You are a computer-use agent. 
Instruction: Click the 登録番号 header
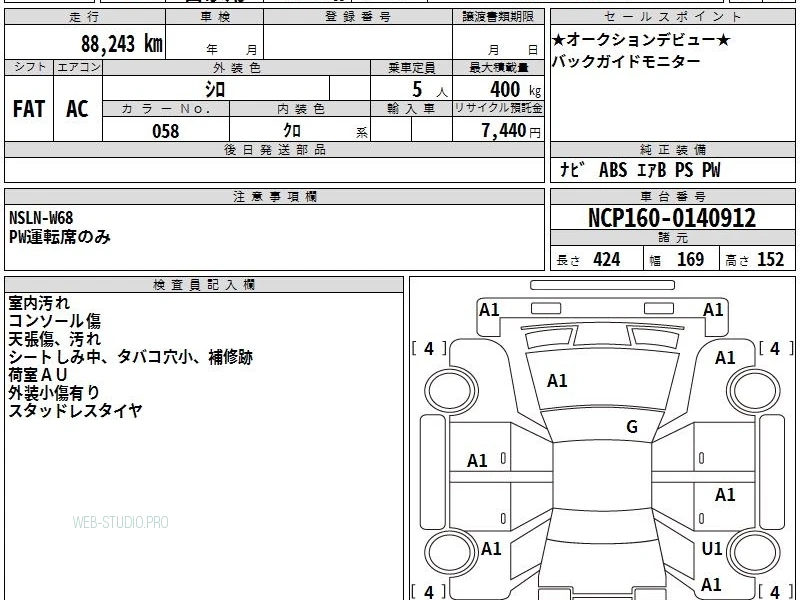click(358, 17)
